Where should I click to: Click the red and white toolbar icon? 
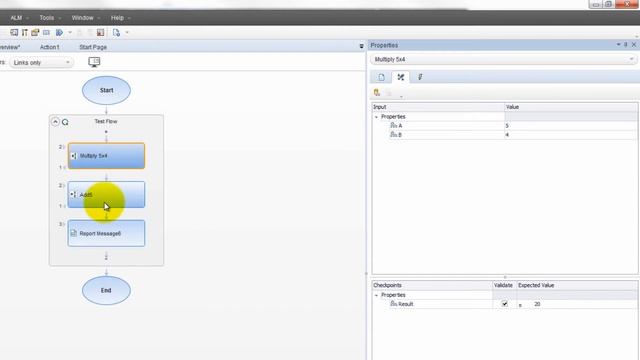[x=100, y=32]
